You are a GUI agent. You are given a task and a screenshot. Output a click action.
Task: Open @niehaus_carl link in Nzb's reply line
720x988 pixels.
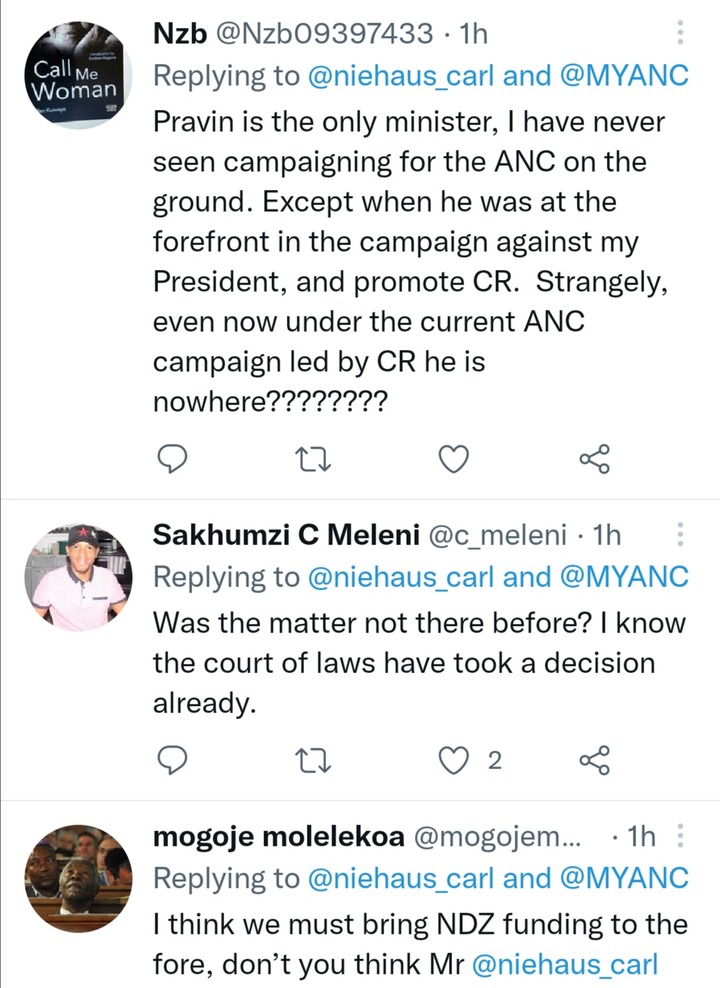[401, 76]
